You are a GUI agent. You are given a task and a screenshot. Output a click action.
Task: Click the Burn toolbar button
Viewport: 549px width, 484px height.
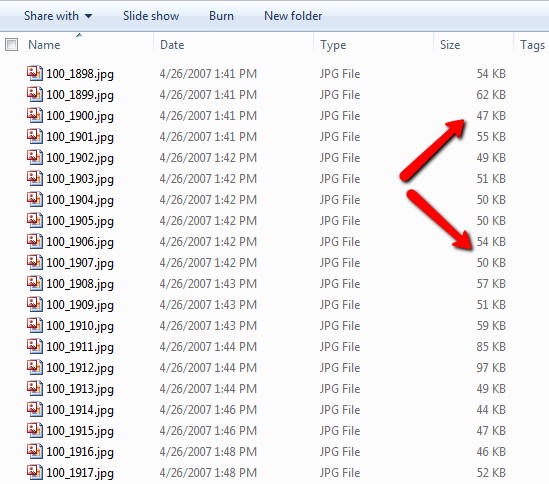221,16
